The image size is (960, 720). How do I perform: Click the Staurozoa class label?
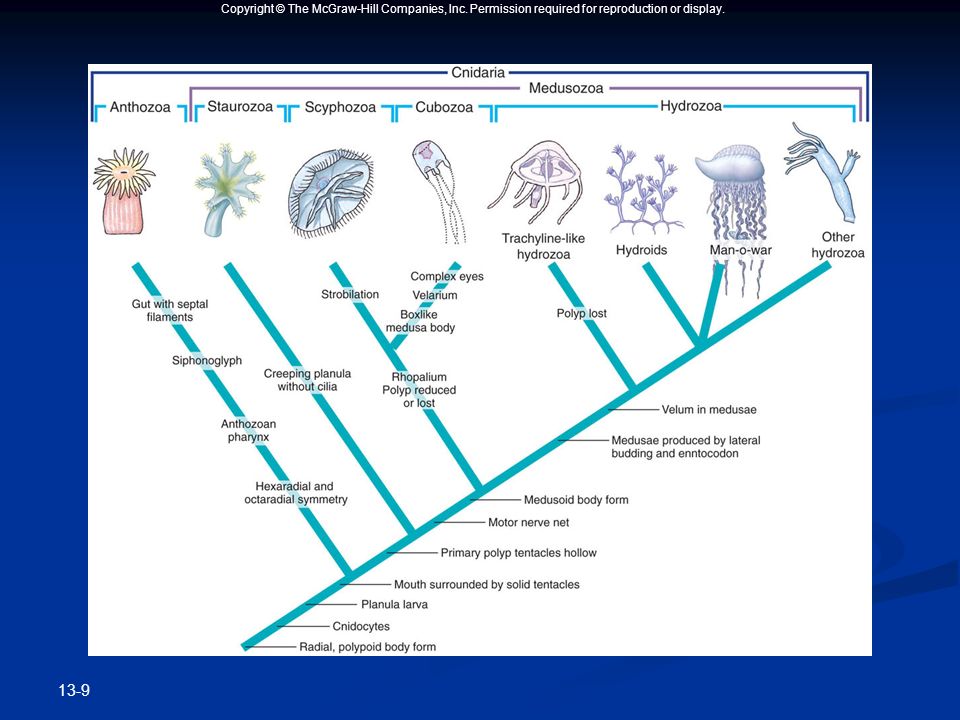click(240, 107)
